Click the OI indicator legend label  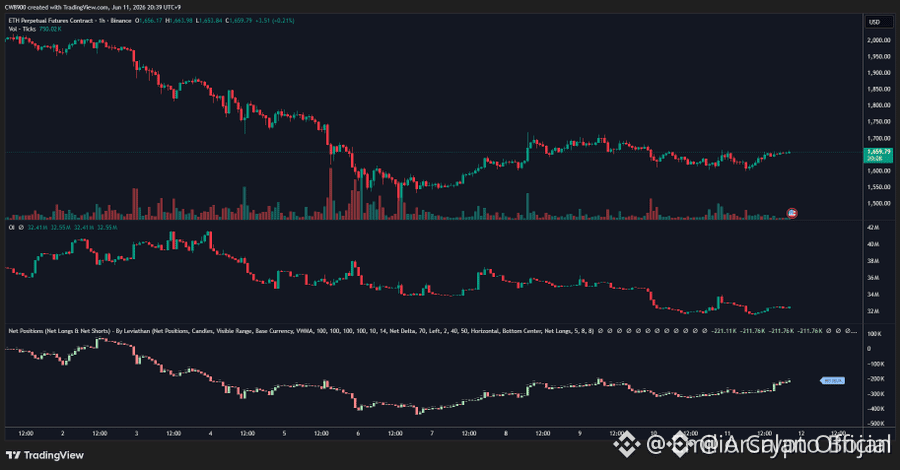click(x=11, y=228)
